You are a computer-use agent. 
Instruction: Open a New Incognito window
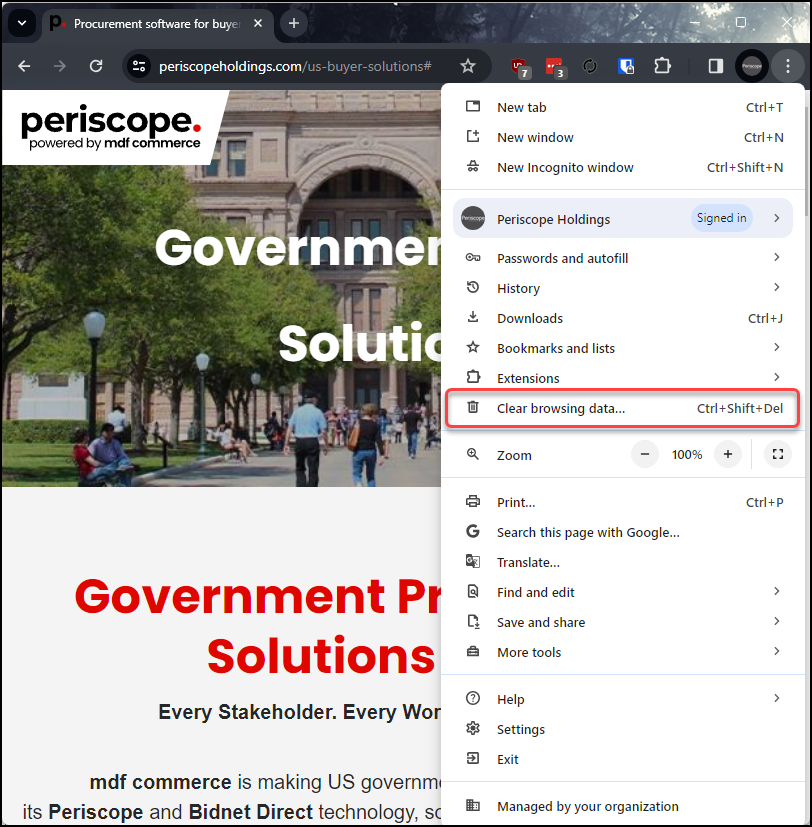click(623, 167)
